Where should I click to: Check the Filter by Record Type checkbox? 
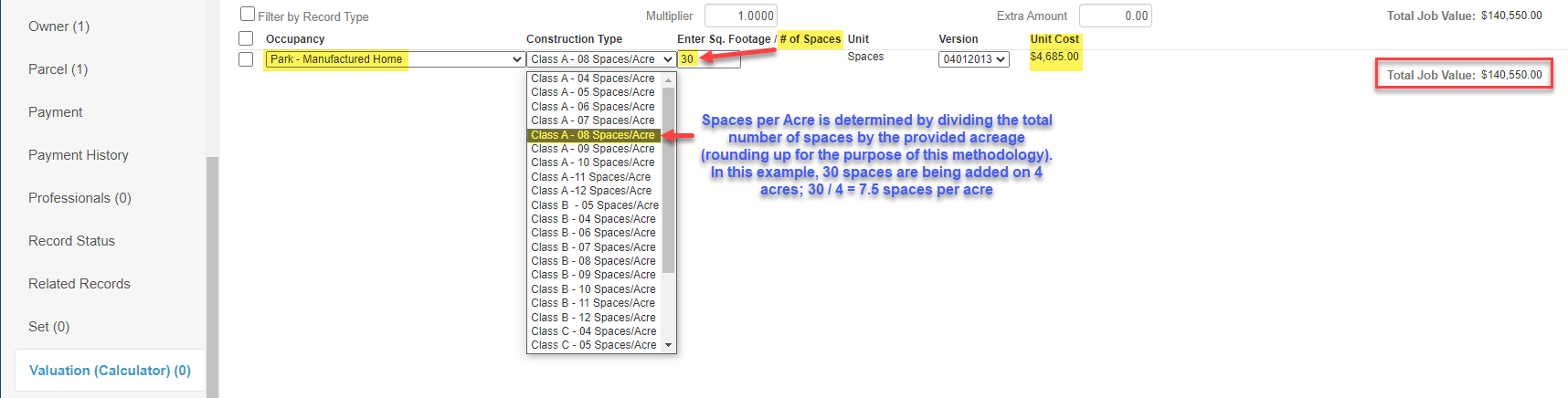coord(248,15)
